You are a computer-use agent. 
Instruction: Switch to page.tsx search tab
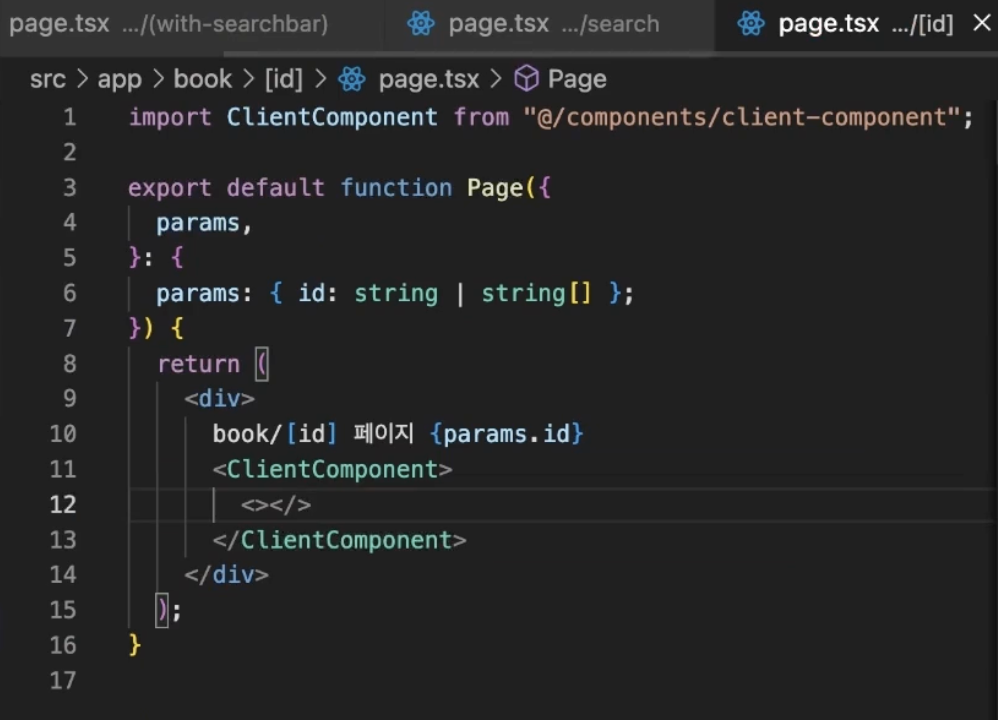point(549,24)
